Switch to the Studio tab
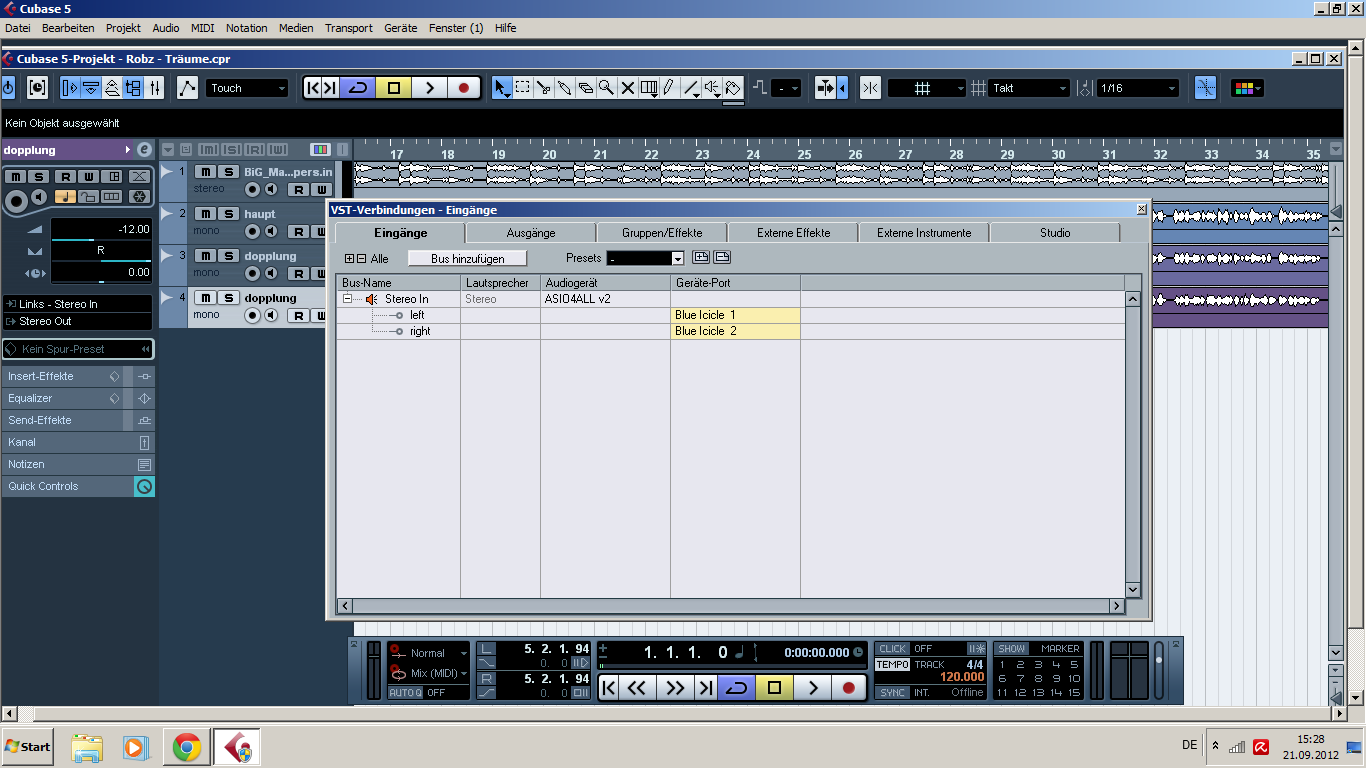 [x=1055, y=233]
